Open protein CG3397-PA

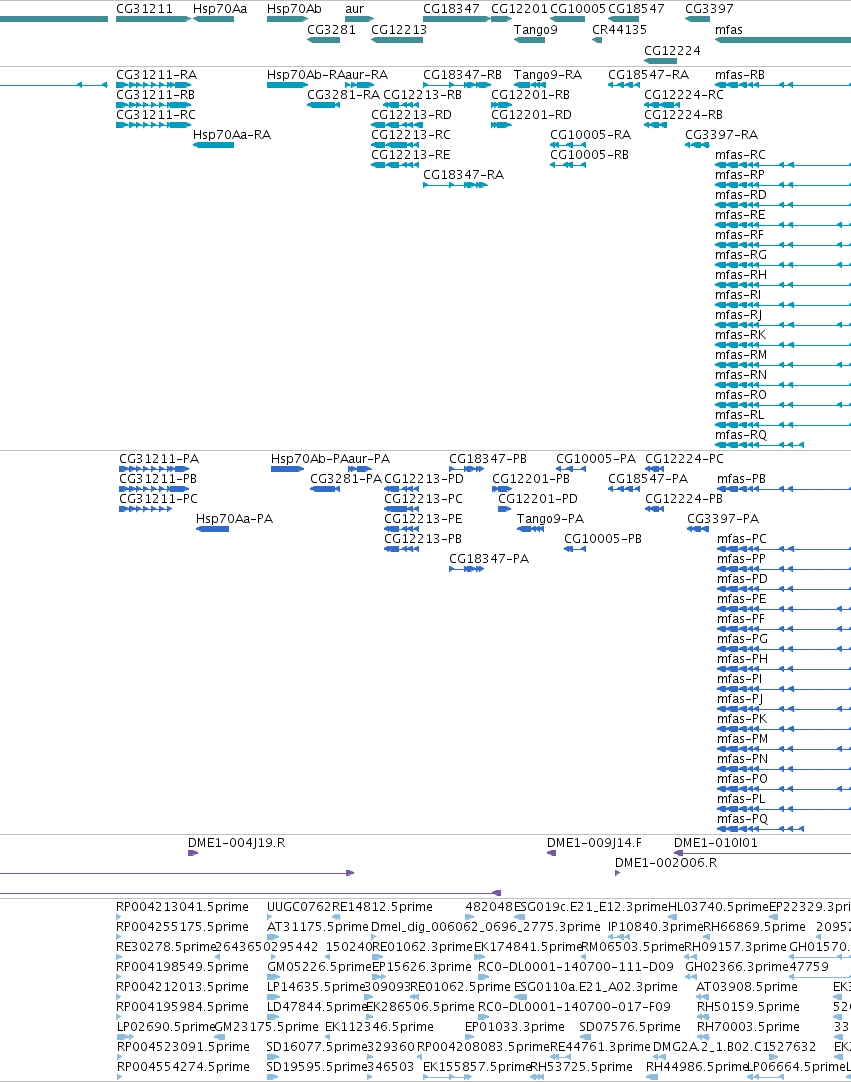pyautogui.click(x=698, y=529)
